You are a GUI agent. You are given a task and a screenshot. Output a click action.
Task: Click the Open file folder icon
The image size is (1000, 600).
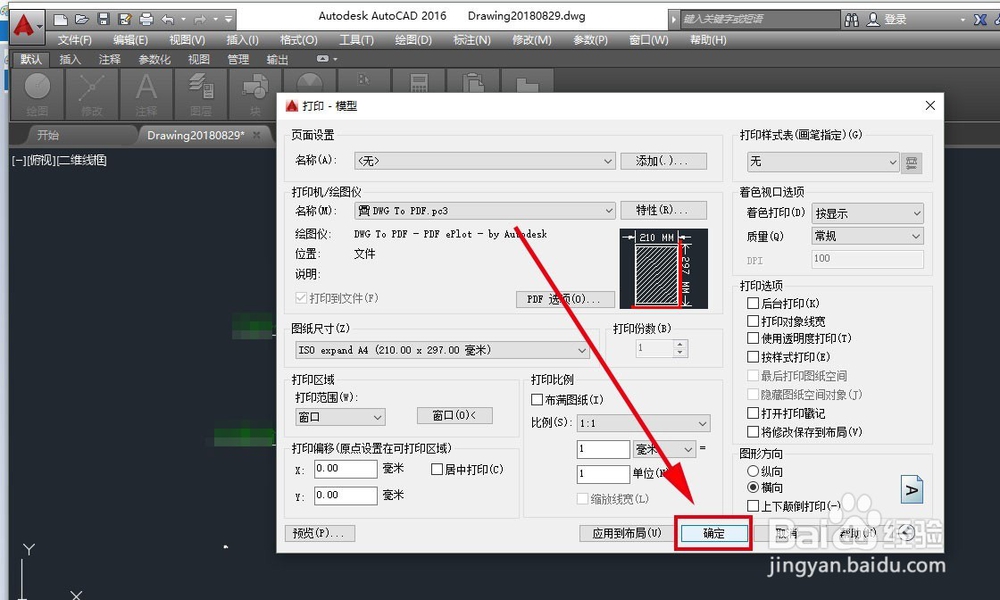point(82,20)
